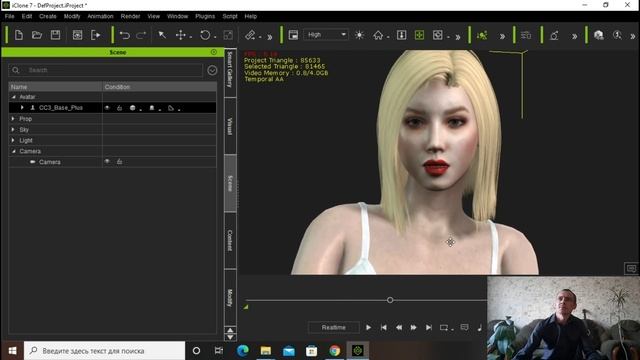This screenshot has height=360, width=640.
Task: Toggle visibility eye of CC3_Base_Plus
Action: pos(107,108)
